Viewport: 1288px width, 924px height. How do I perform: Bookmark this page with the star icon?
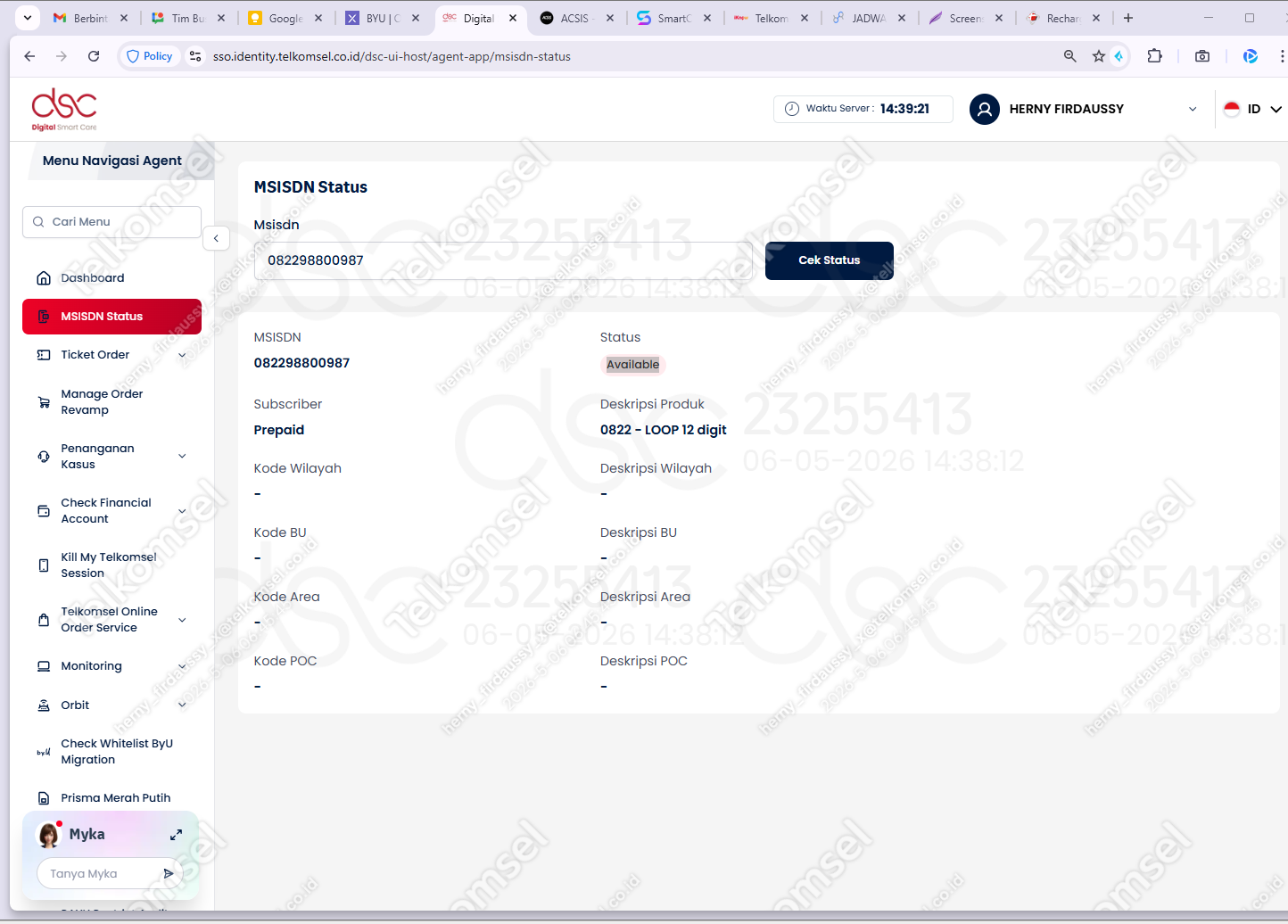click(x=1098, y=56)
